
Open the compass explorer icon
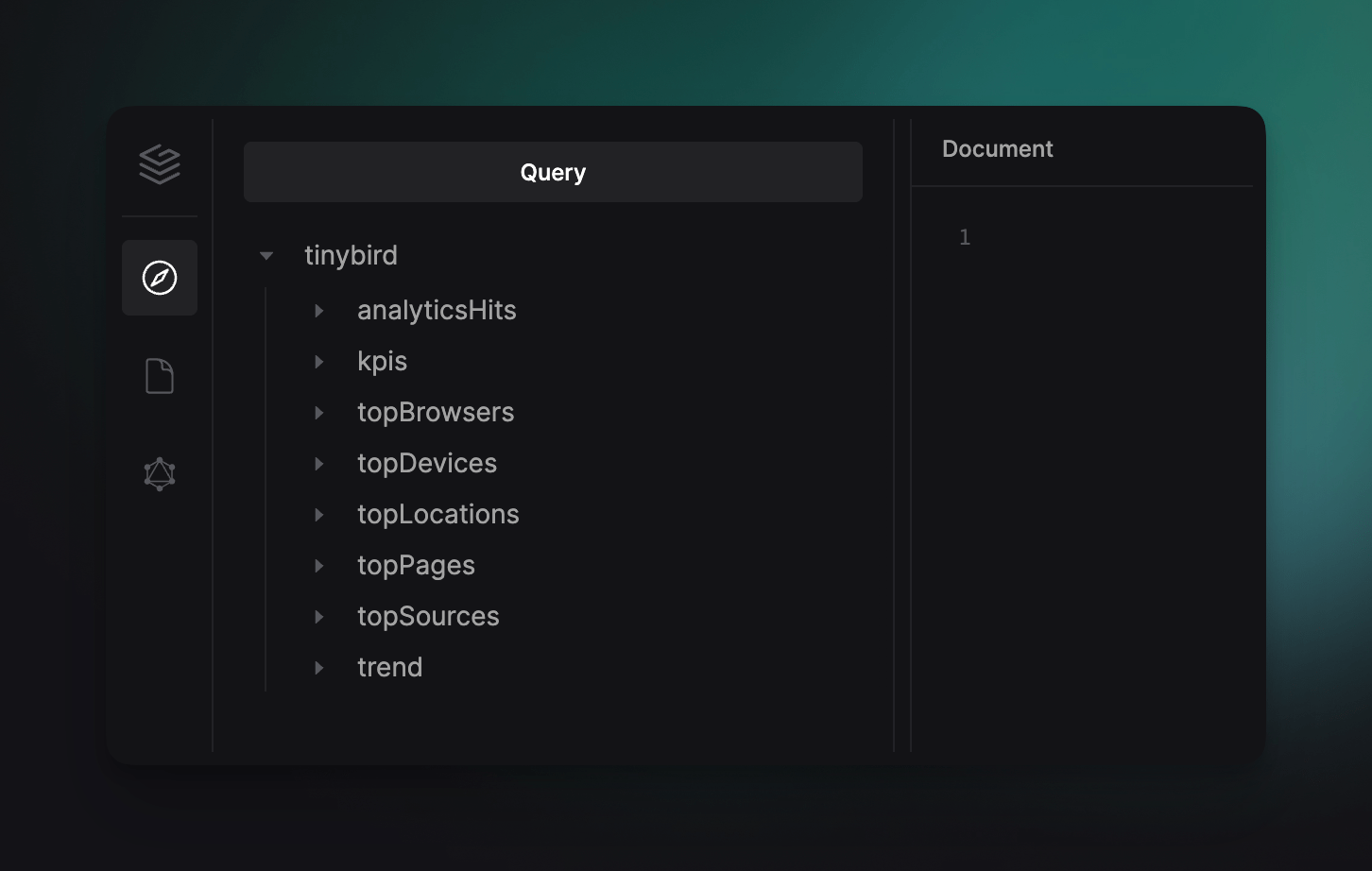point(160,278)
